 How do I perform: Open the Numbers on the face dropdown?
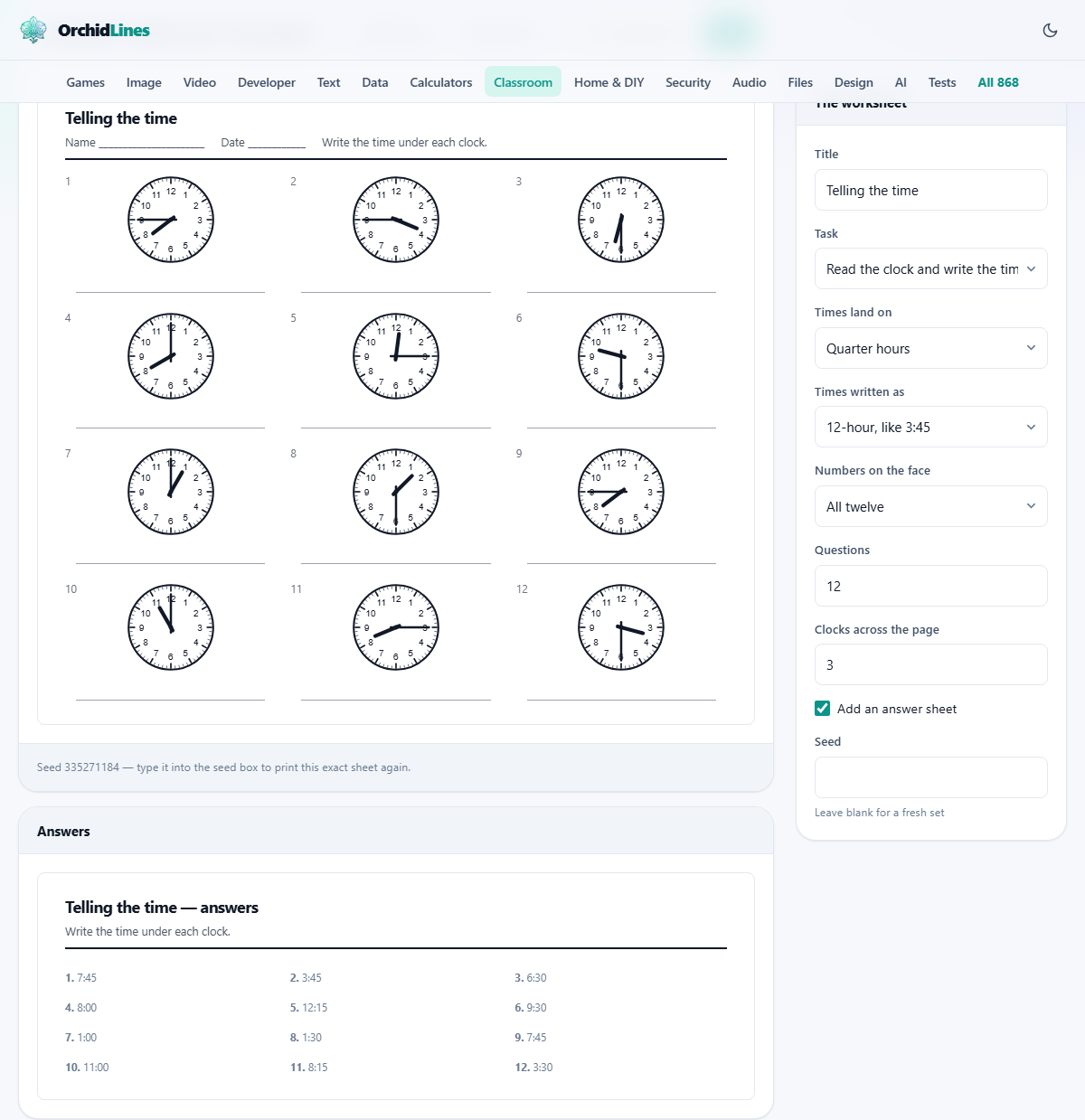tap(931, 506)
